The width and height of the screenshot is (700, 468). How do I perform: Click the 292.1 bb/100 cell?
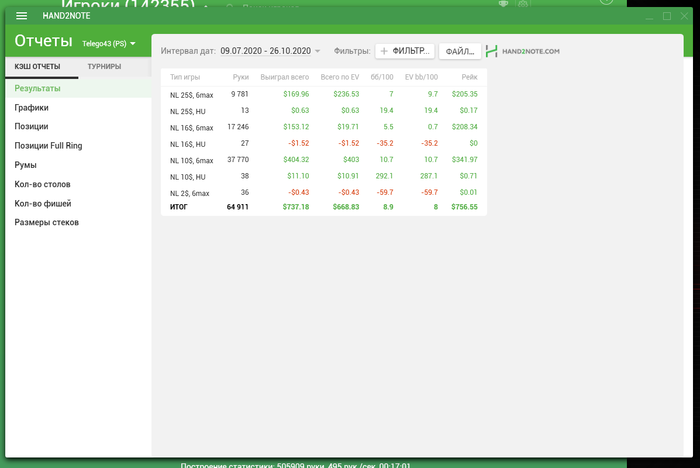coord(384,176)
